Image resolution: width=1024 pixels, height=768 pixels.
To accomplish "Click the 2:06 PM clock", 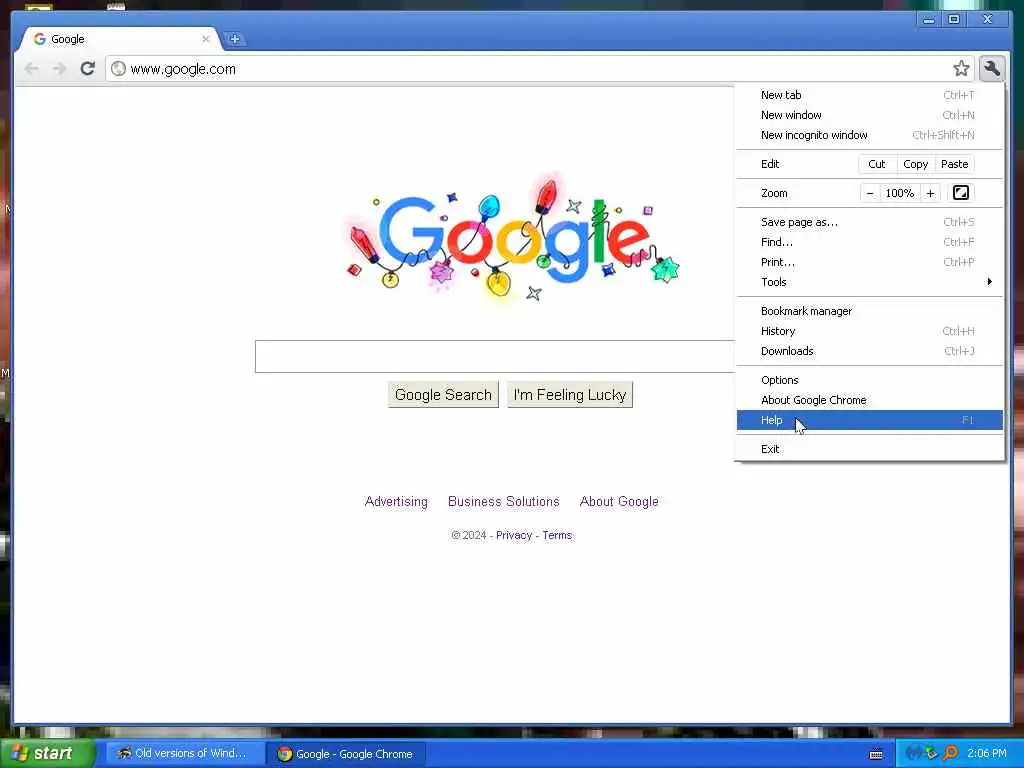I will (x=987, y=754).
